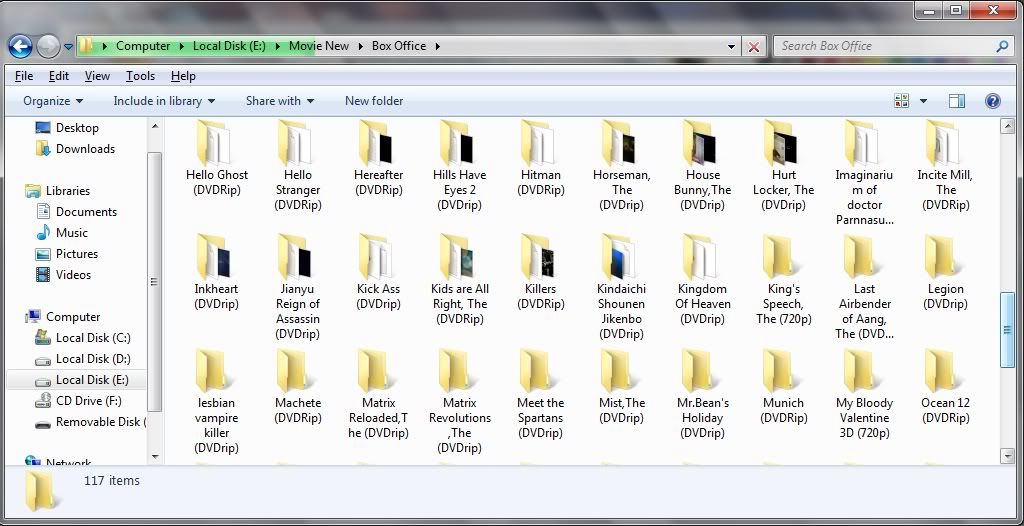Open the File menu

coord(24,76)
